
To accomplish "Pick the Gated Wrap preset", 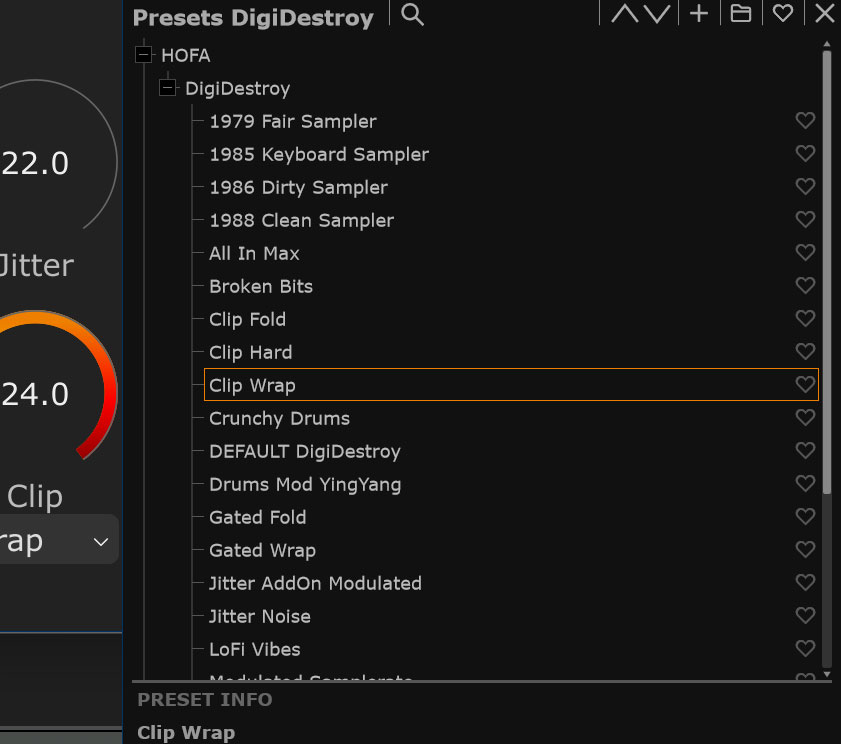I will coord(262,550).
